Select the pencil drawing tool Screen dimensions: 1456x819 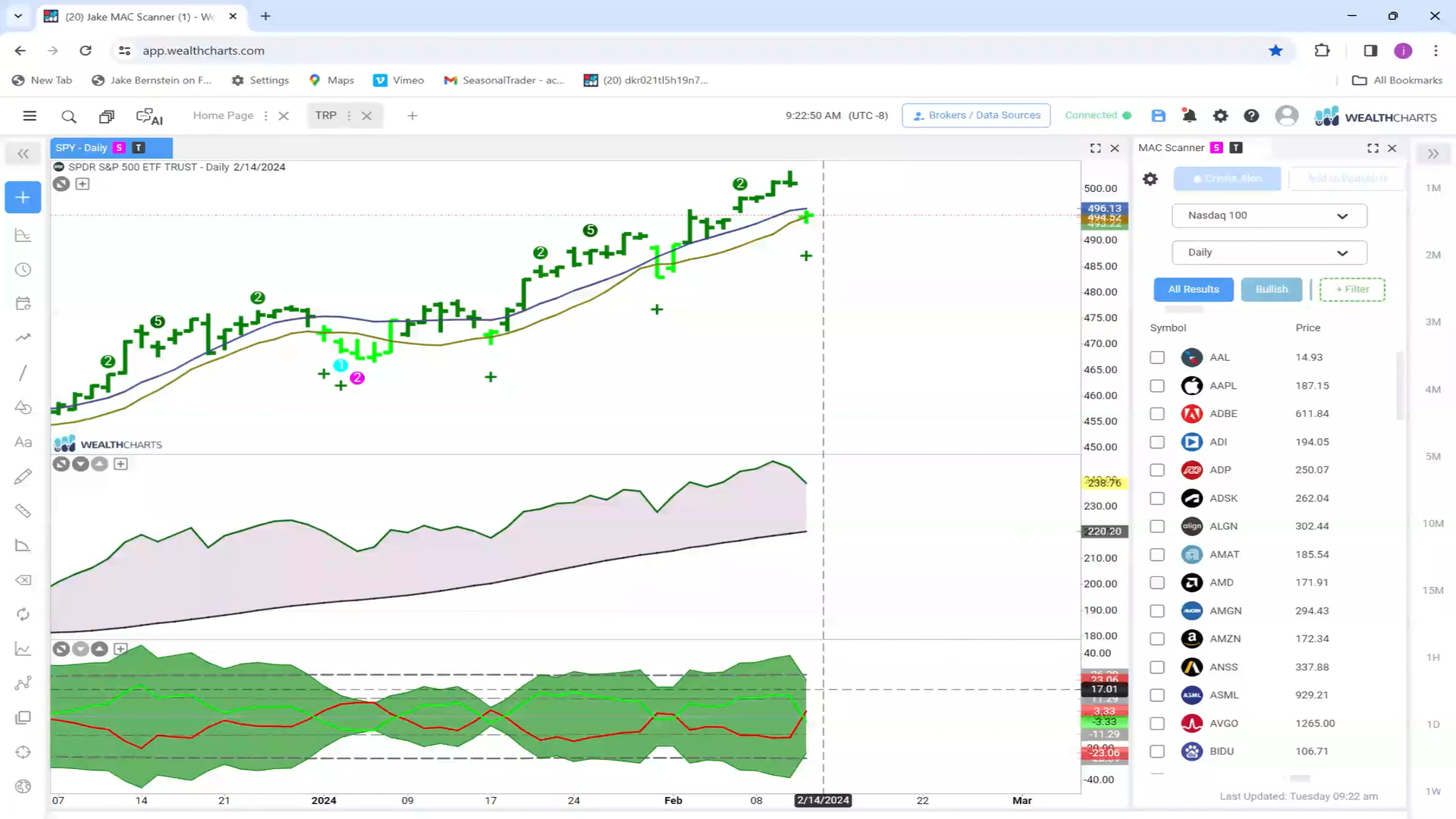tap(23, 476)
